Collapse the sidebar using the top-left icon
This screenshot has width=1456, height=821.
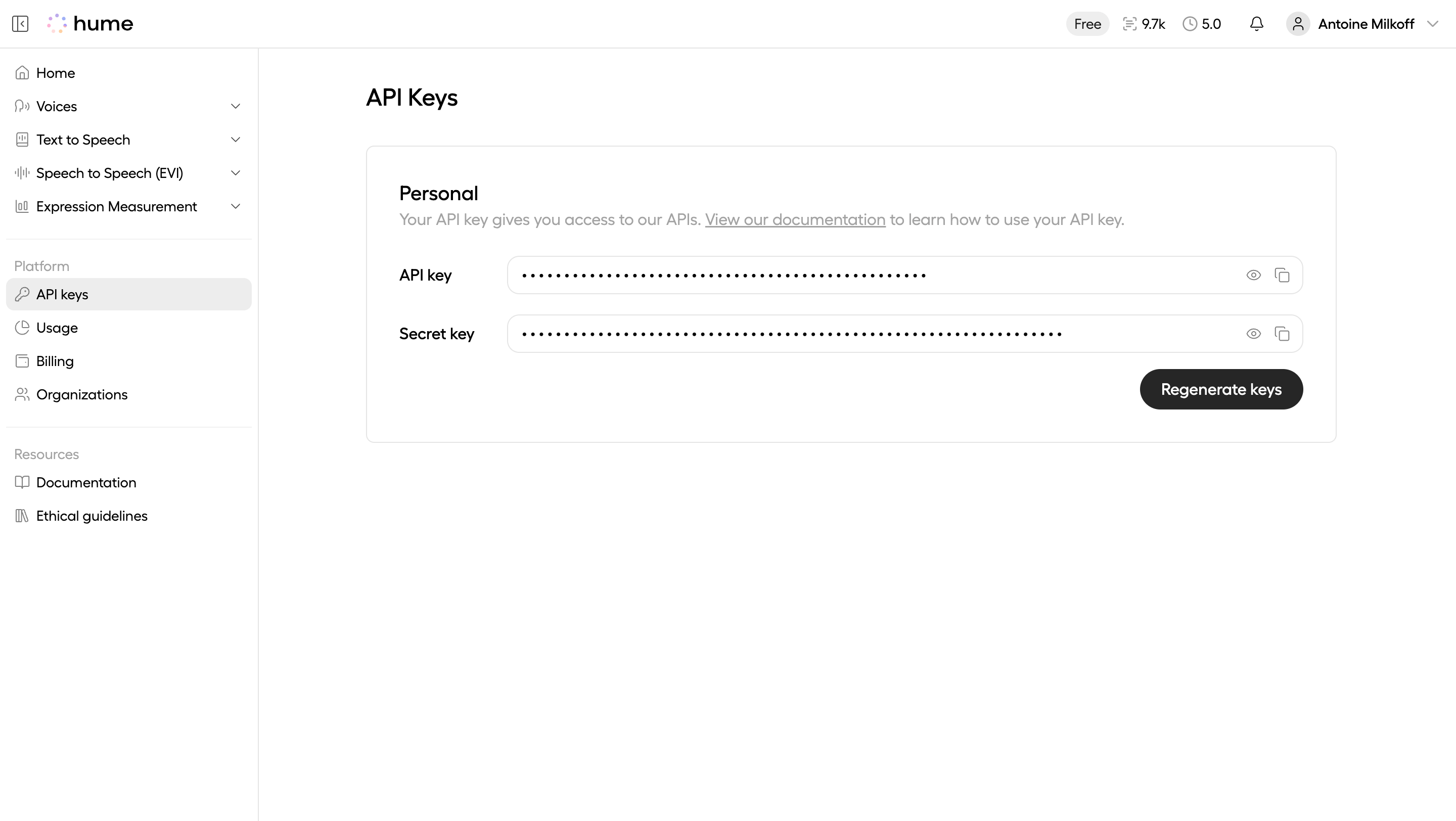click(20, 24)
